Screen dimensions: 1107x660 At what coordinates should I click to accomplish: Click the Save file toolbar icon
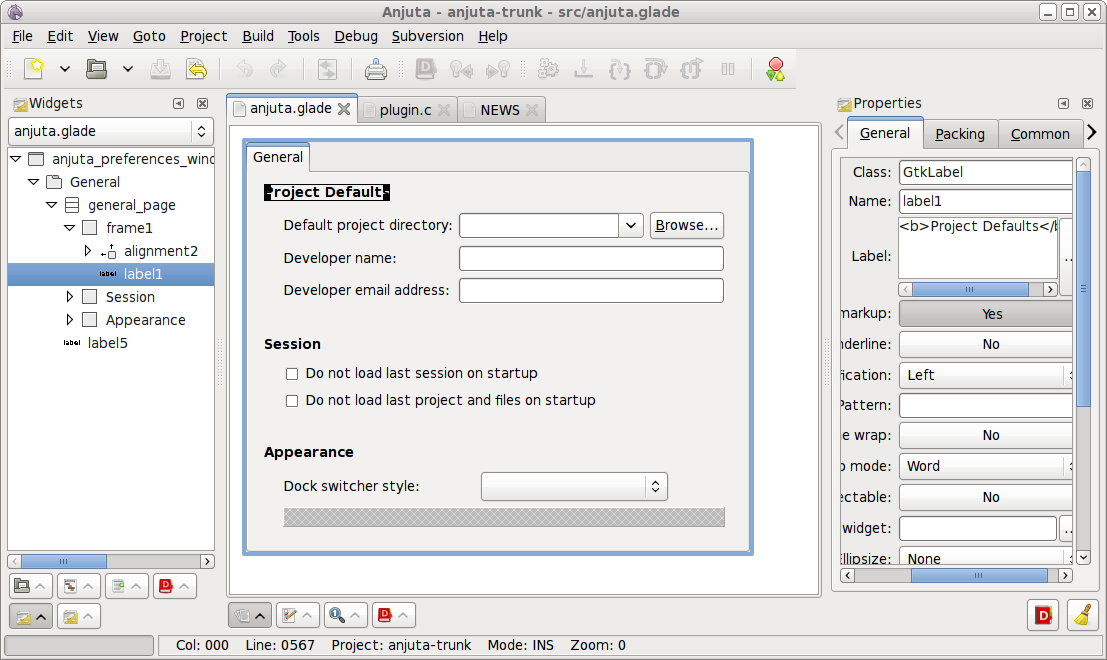point(160,68)
